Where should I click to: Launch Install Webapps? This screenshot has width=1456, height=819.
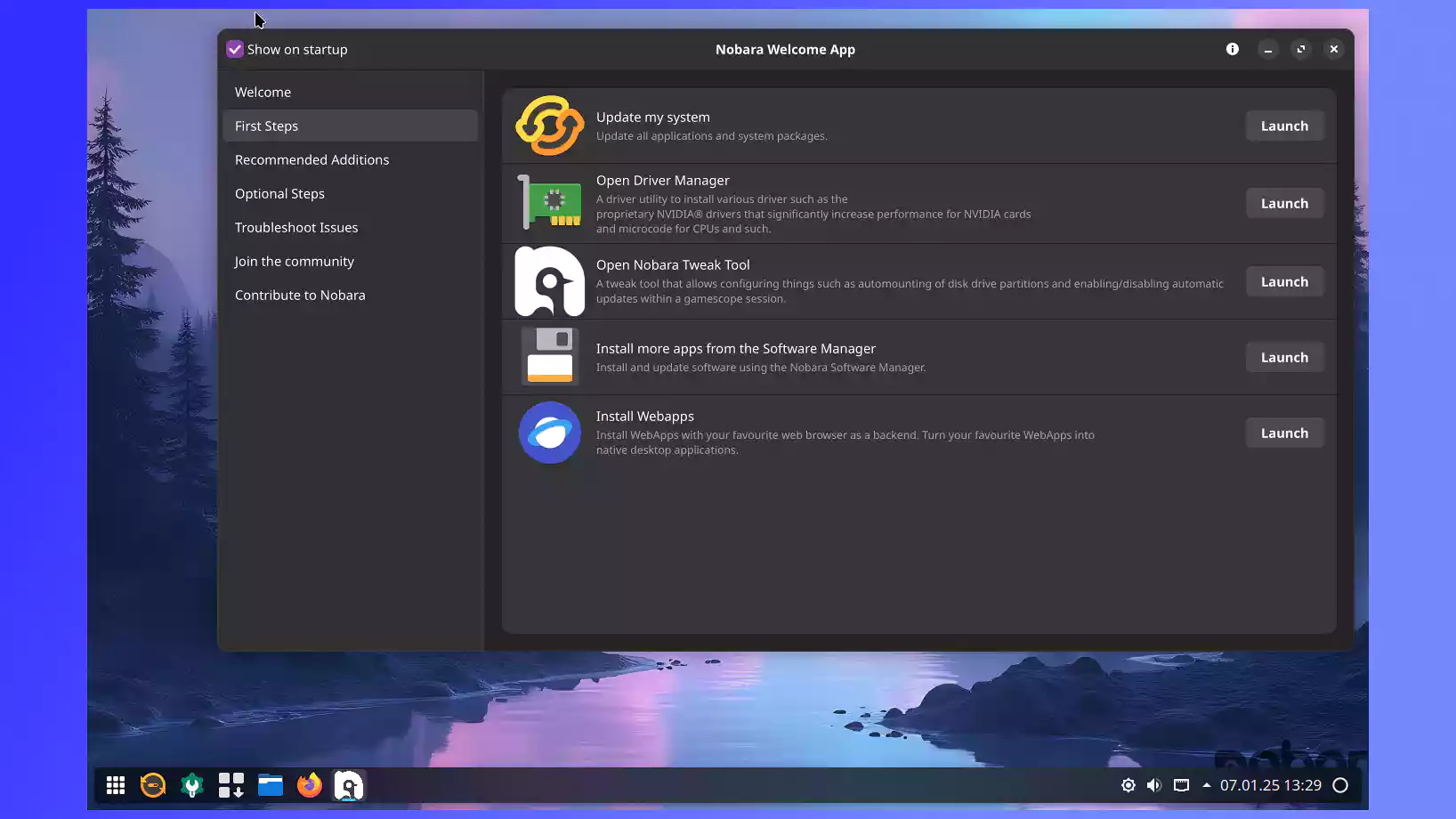pyautogui.click(x=1284, y=434)
